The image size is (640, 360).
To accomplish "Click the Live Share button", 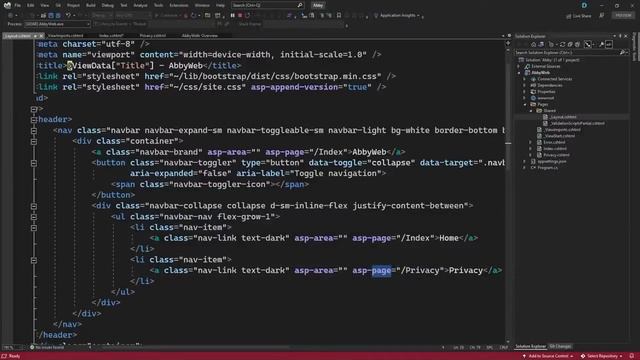I will point(579,16).
